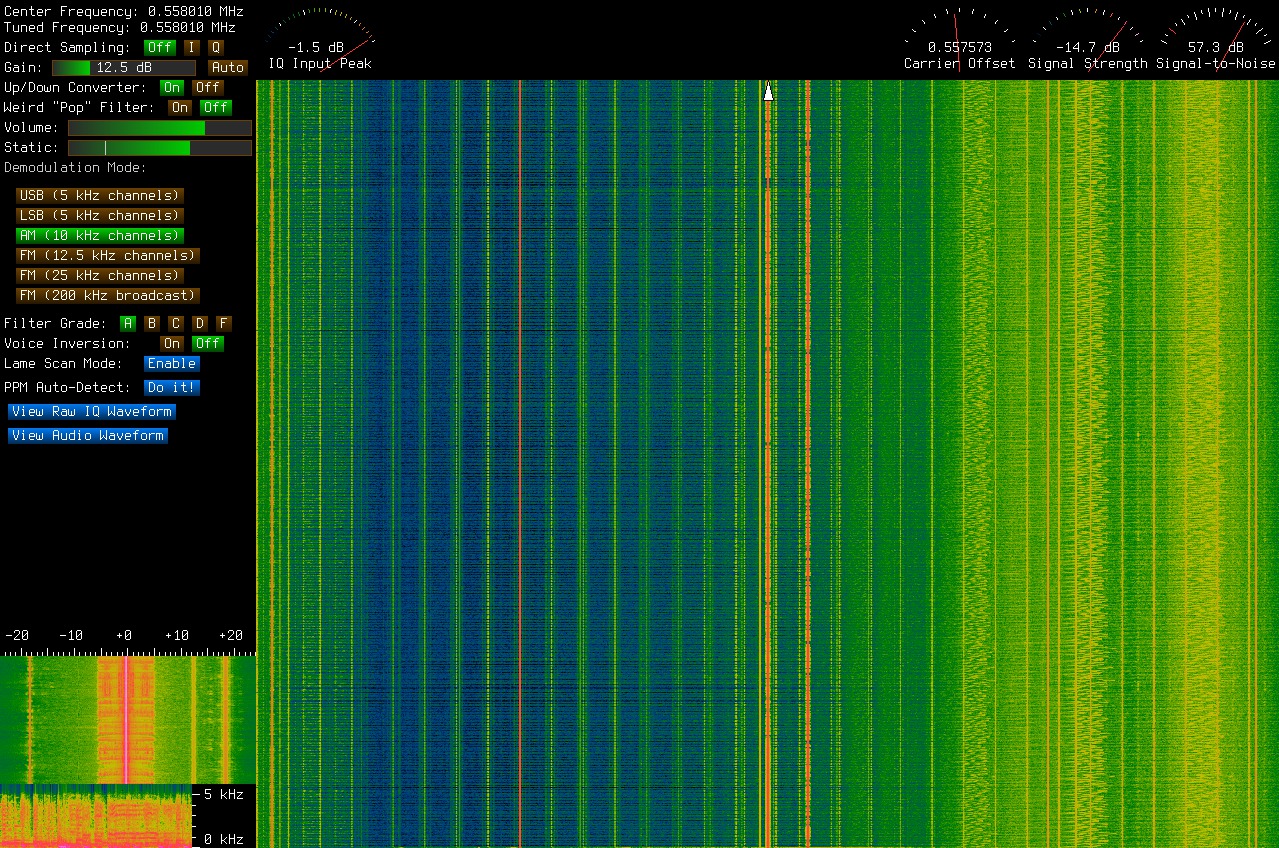Adjust the Gain slider at 12.5 dB
Image resolution: width=1279 pixels, height=848 pixels.
pyautogui.click(x=123, y=67)
